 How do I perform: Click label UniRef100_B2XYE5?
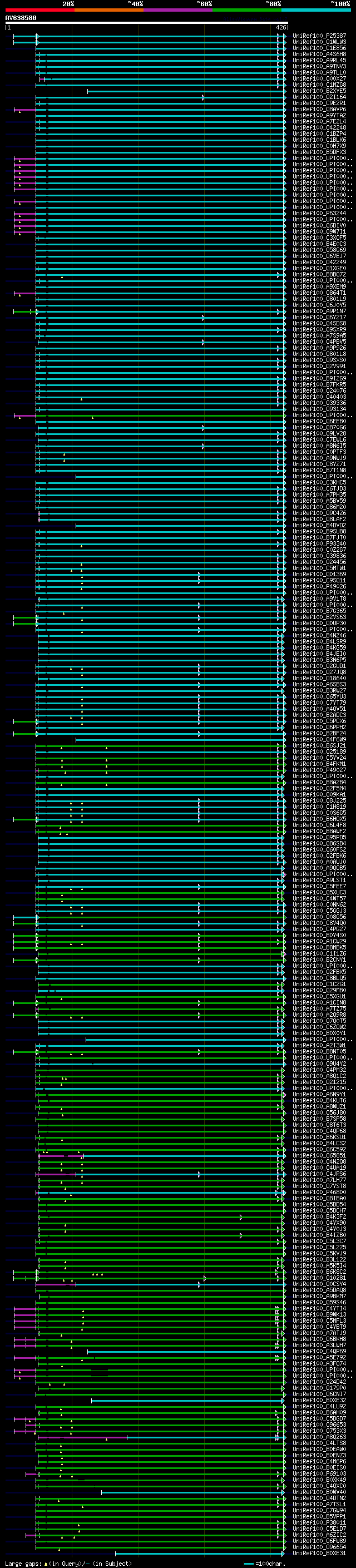click(x=319, y=91)
